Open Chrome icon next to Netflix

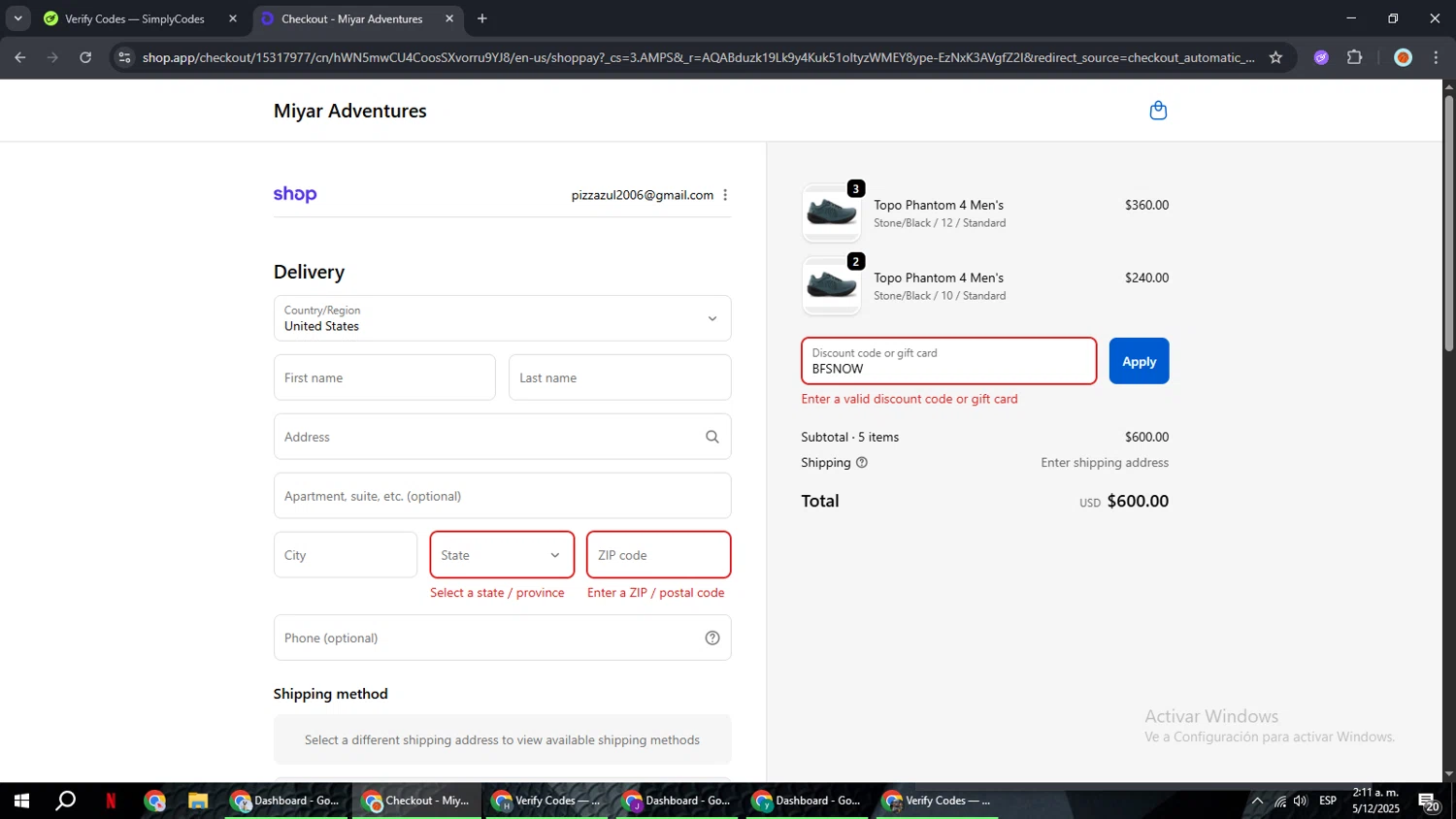pyautogui.click(x=154, y=801)
